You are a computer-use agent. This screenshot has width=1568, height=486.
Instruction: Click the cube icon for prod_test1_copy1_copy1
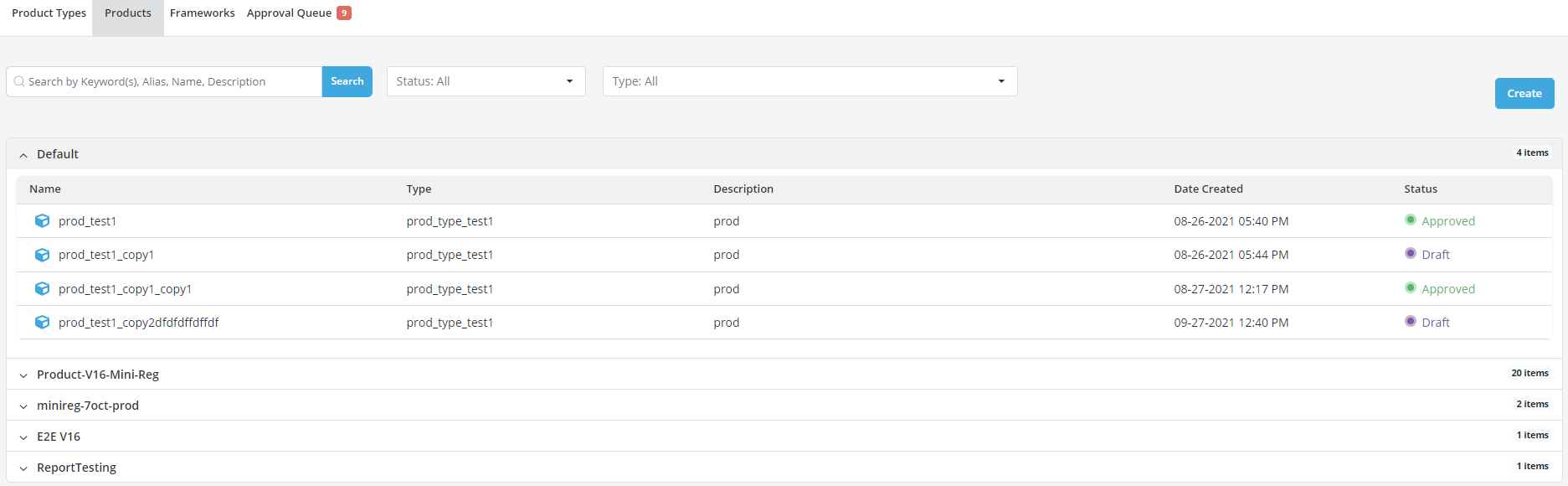pos(42,289)
